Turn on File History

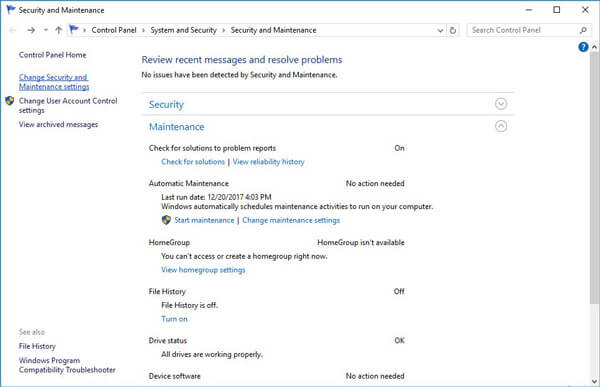pyautogui.click(x=174, y=319)
